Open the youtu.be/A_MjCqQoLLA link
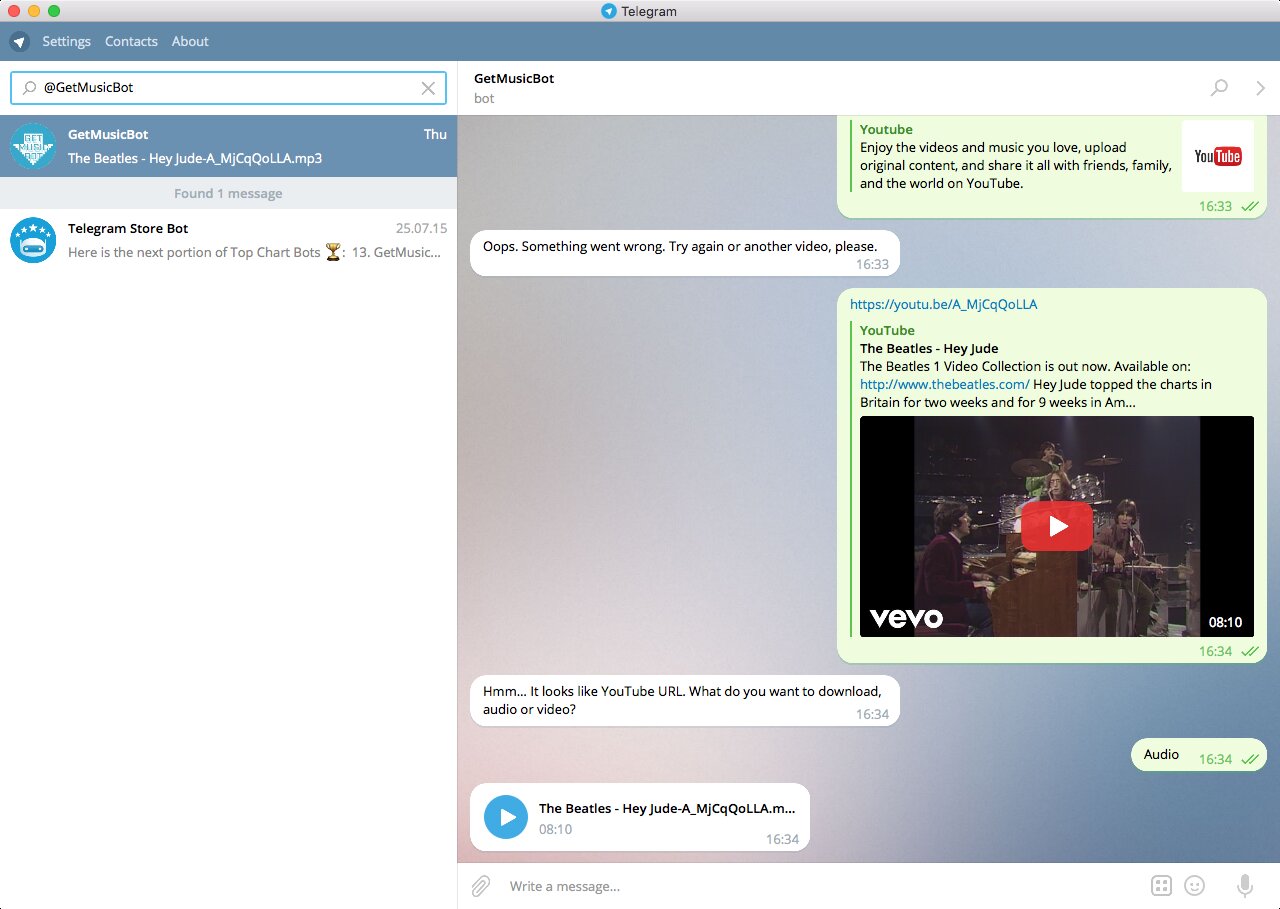Image resolution: width=1280 pixels, height=909 pixels. click(x=943, y=305)
